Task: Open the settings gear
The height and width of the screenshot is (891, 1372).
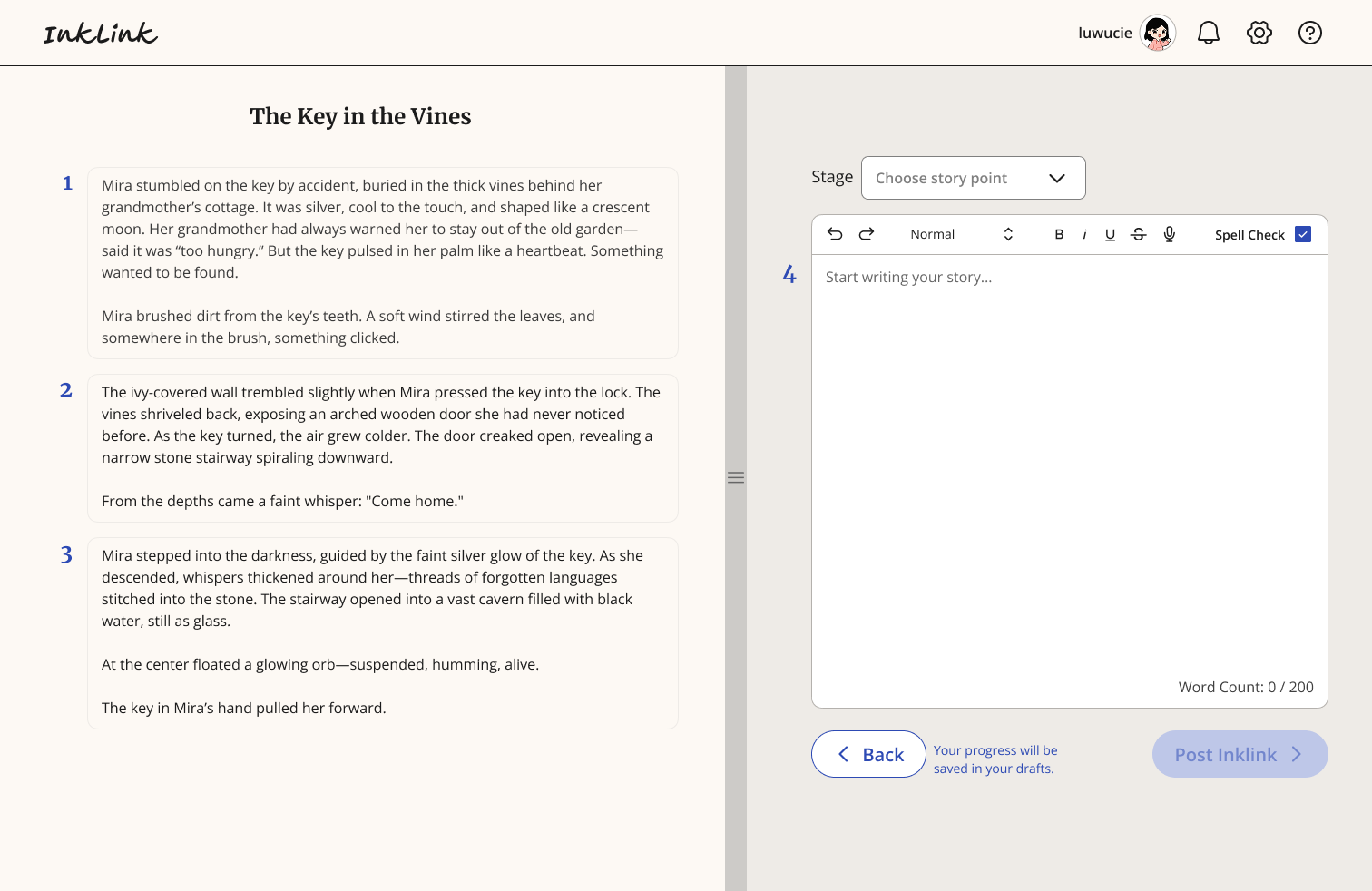Action: 1259,33
